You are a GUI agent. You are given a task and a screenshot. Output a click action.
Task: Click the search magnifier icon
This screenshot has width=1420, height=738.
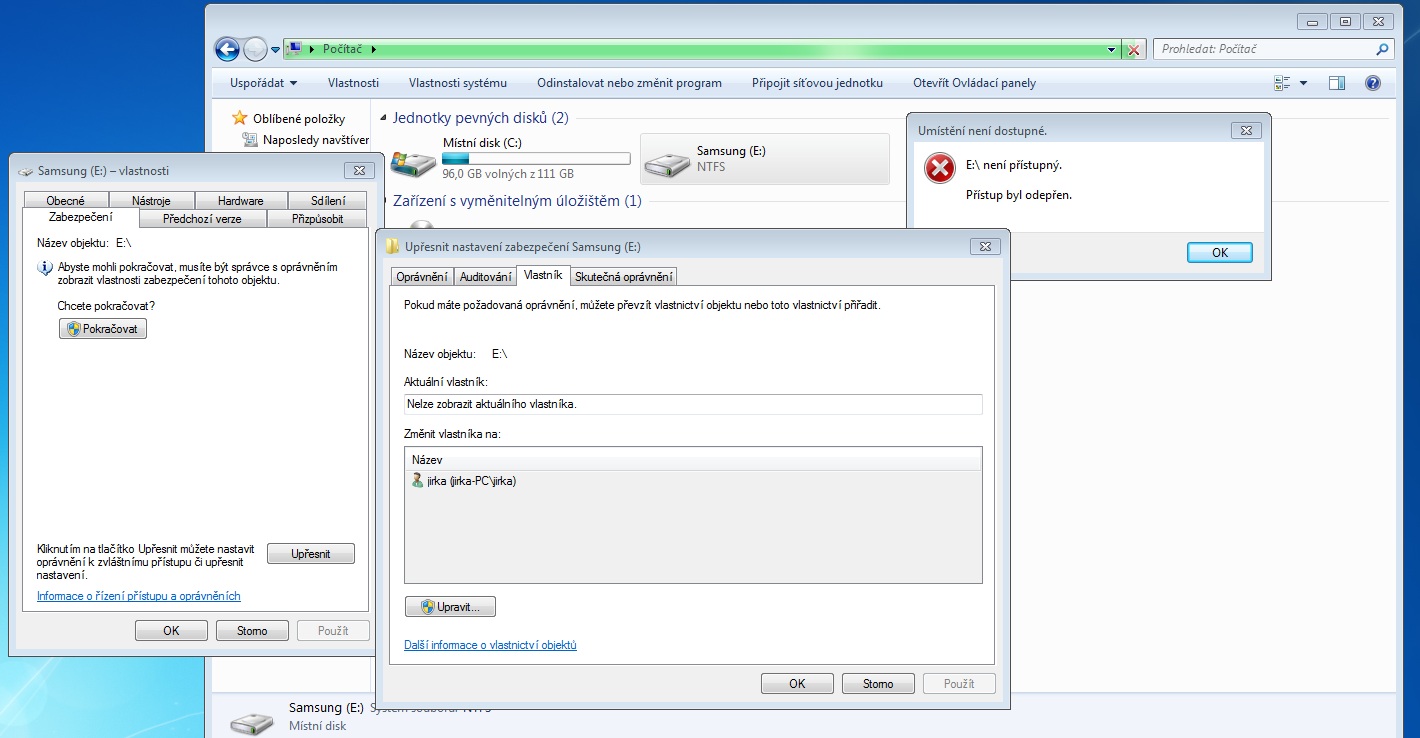1382,48
